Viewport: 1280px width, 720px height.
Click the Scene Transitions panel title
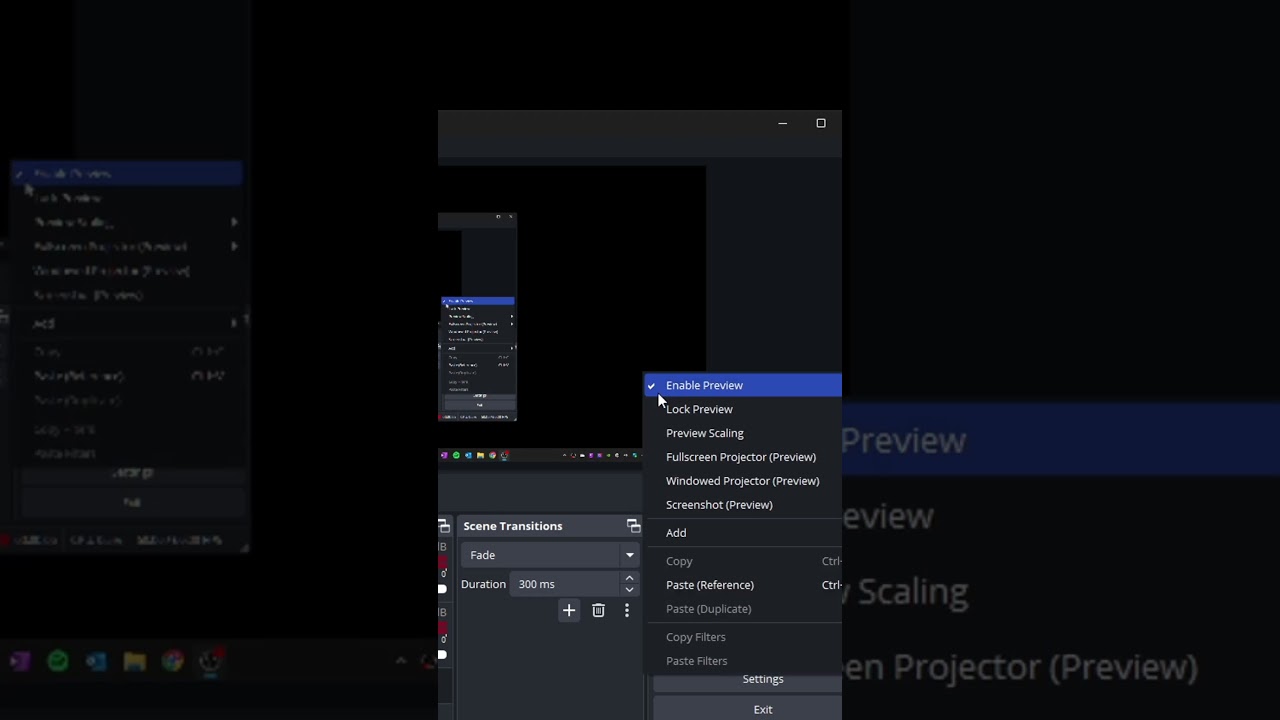(513, 526)
